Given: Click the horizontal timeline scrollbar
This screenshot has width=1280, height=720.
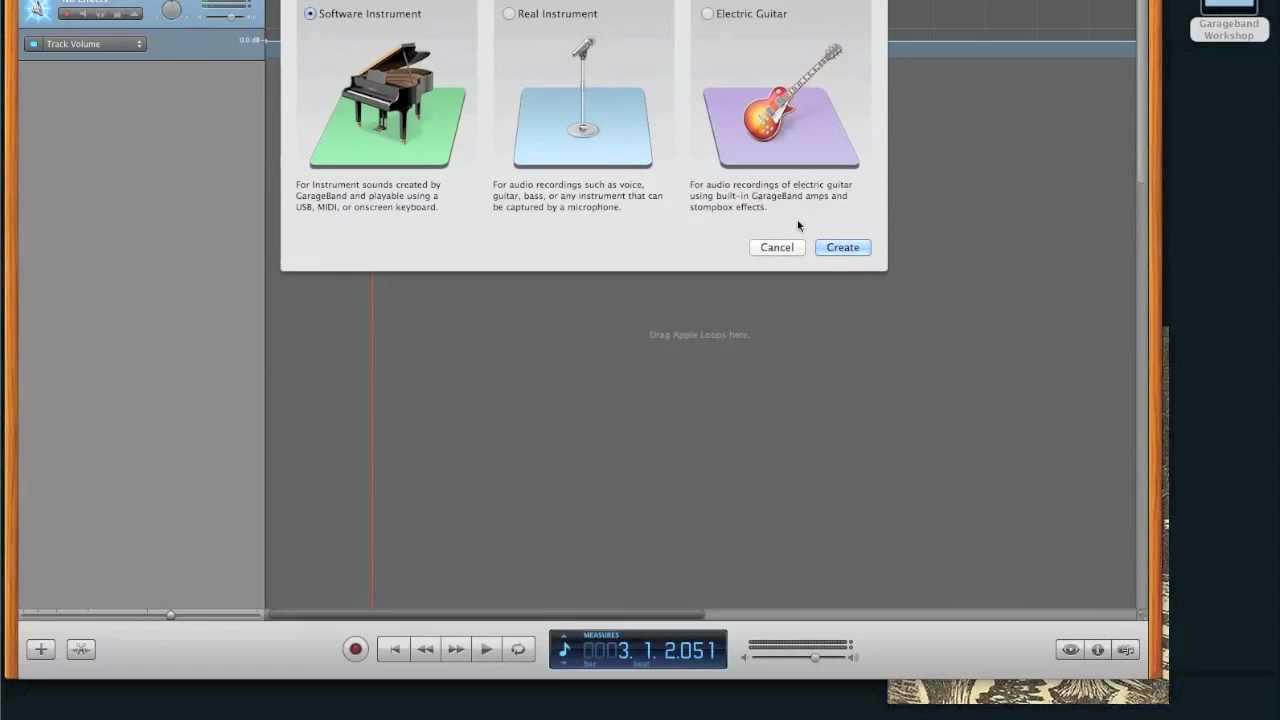Looking at the screenshot, I should [x=486, y=614].
